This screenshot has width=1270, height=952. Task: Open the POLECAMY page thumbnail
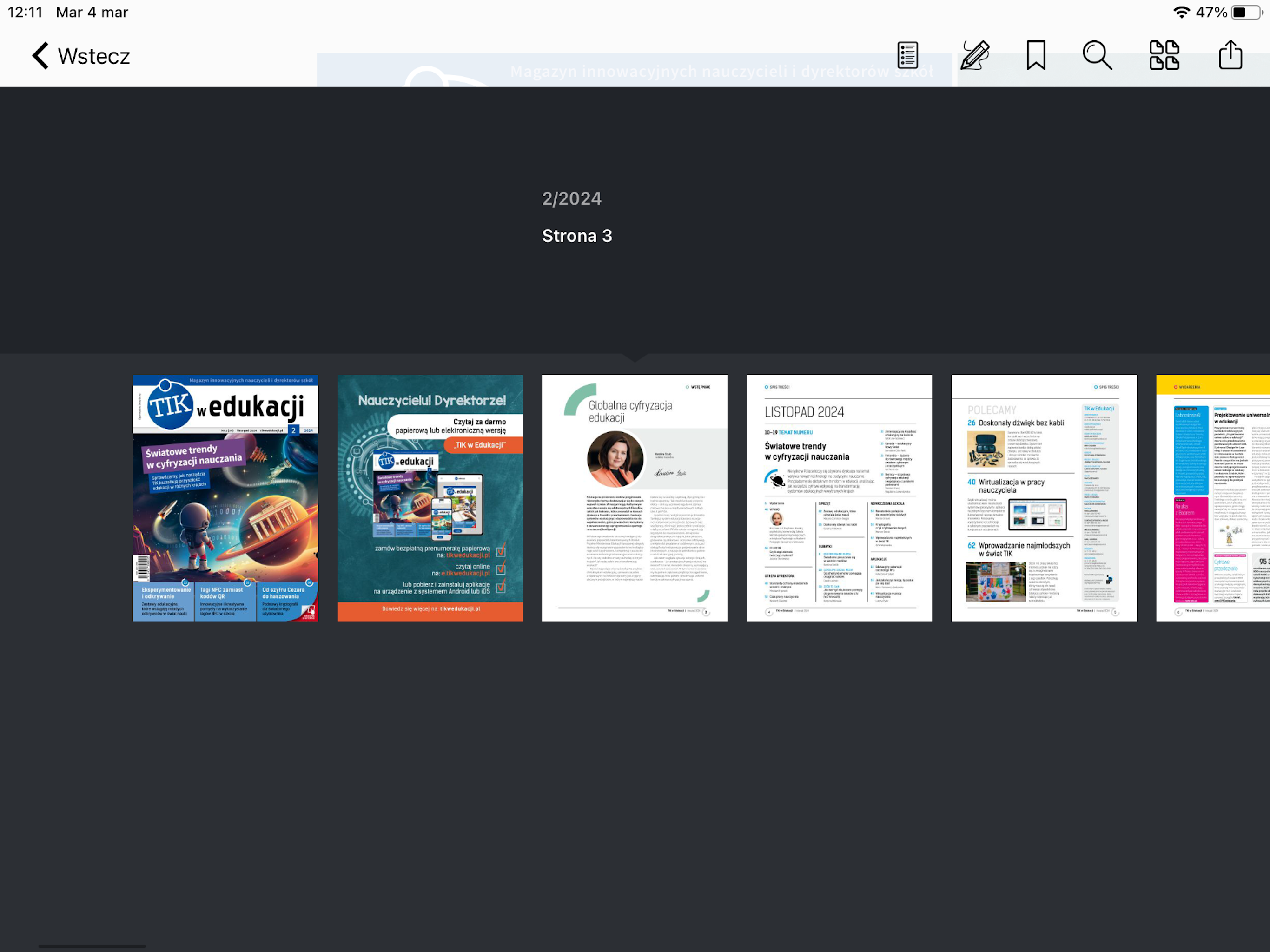(x=1044, y=498)
